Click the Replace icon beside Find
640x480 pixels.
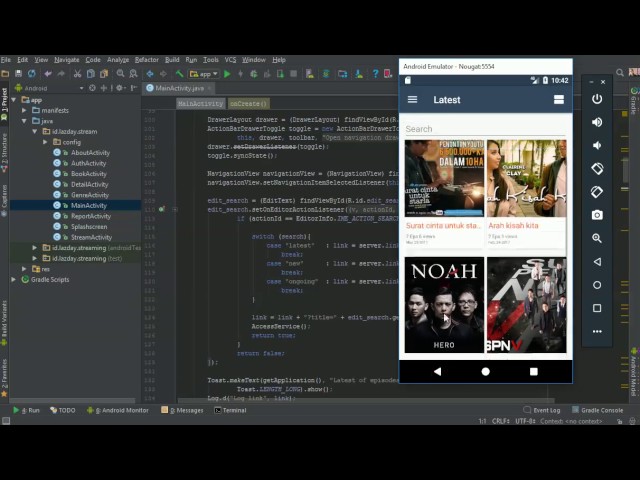(x=133, y=74)
